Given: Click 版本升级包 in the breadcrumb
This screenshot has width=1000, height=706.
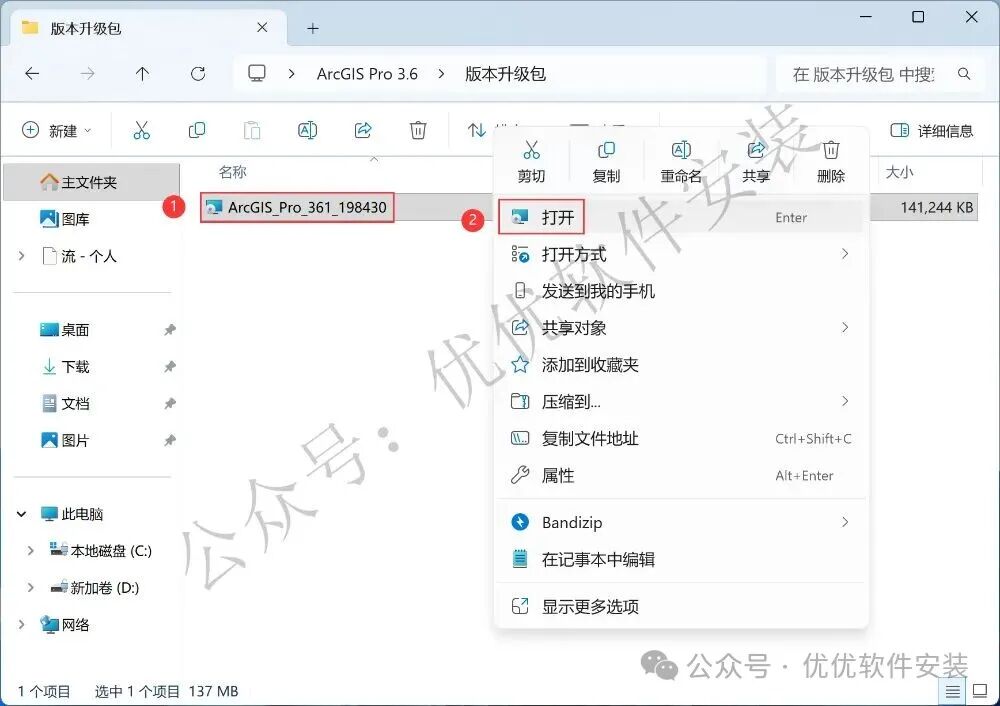Looking at the screenshot, I should (x=505, y=74).
